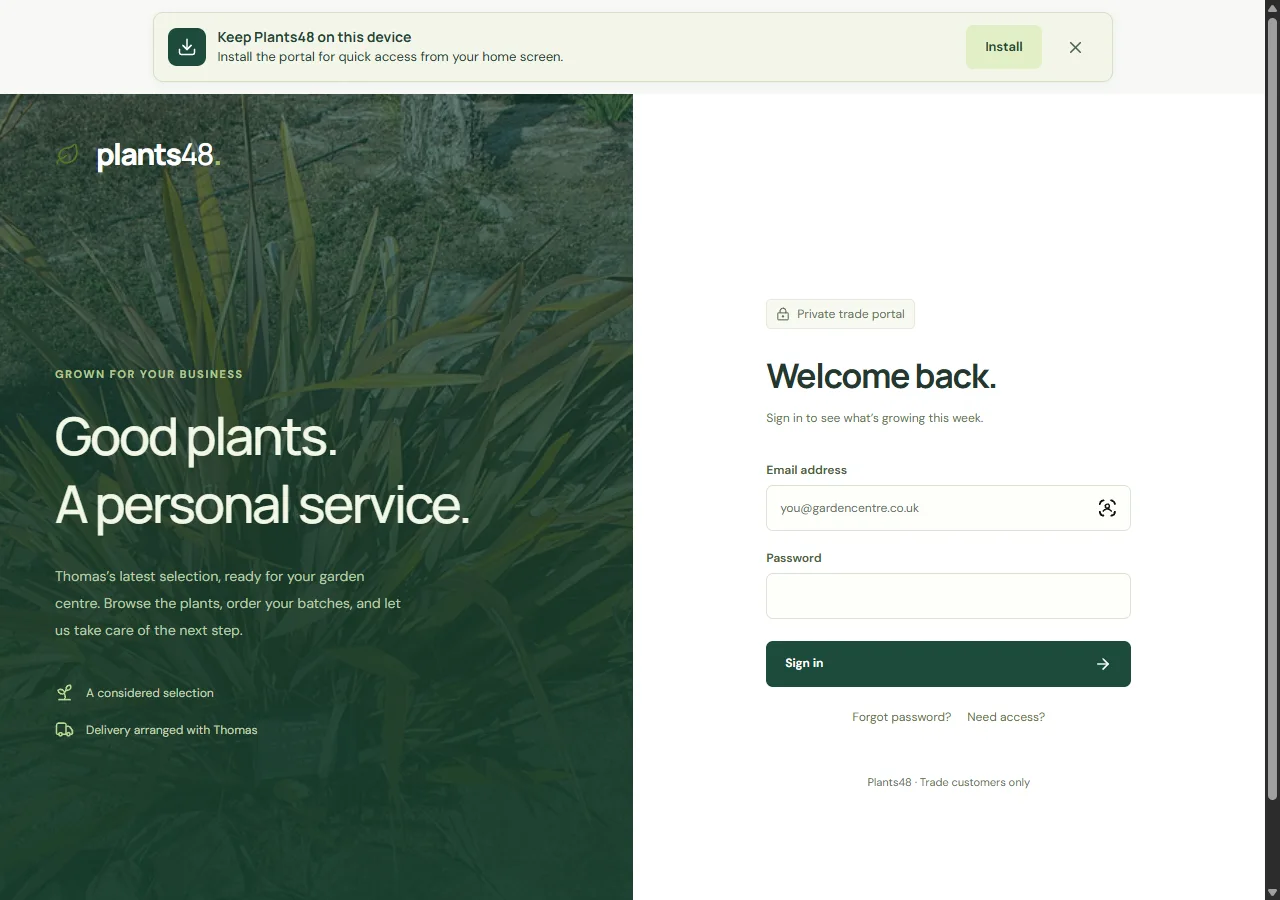The image size is (1280, 900).
Task: Click the "A personal service." headline
Action: point(262,504)
